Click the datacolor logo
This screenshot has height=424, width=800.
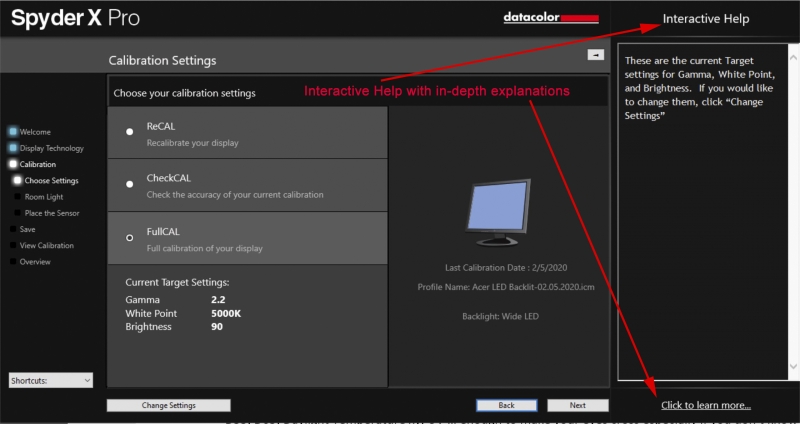tap(551, 18)
